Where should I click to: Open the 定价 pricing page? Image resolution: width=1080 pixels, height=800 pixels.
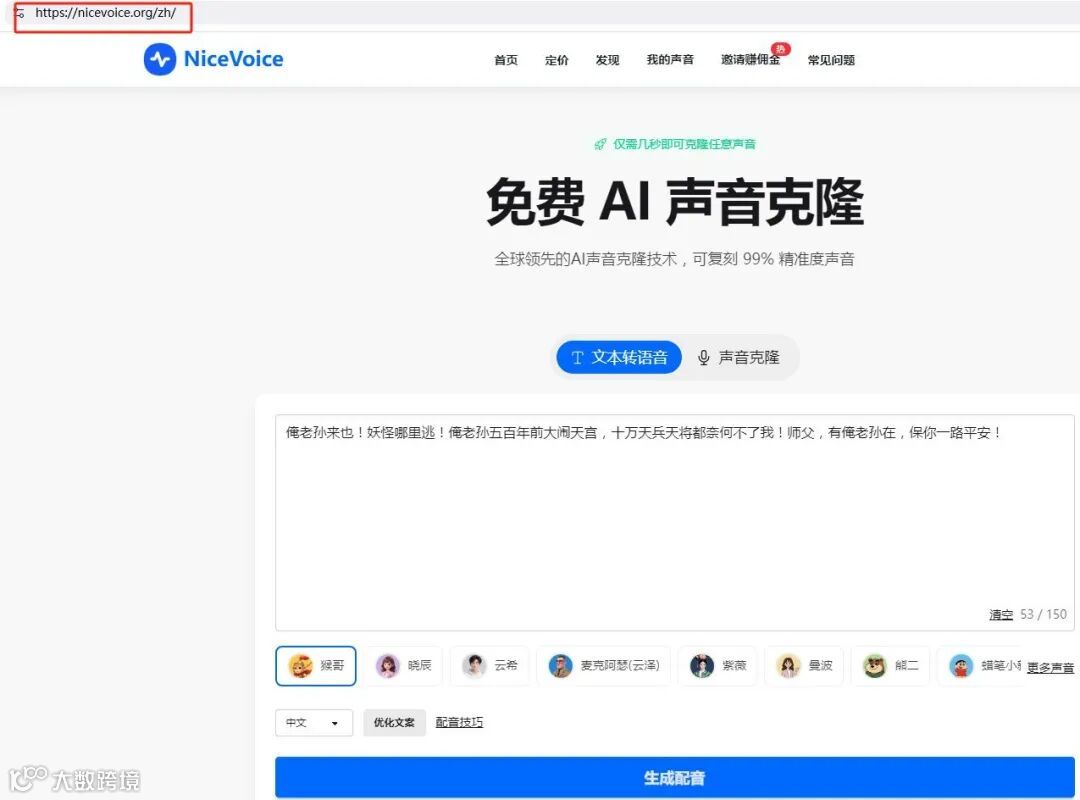point(557,60)
